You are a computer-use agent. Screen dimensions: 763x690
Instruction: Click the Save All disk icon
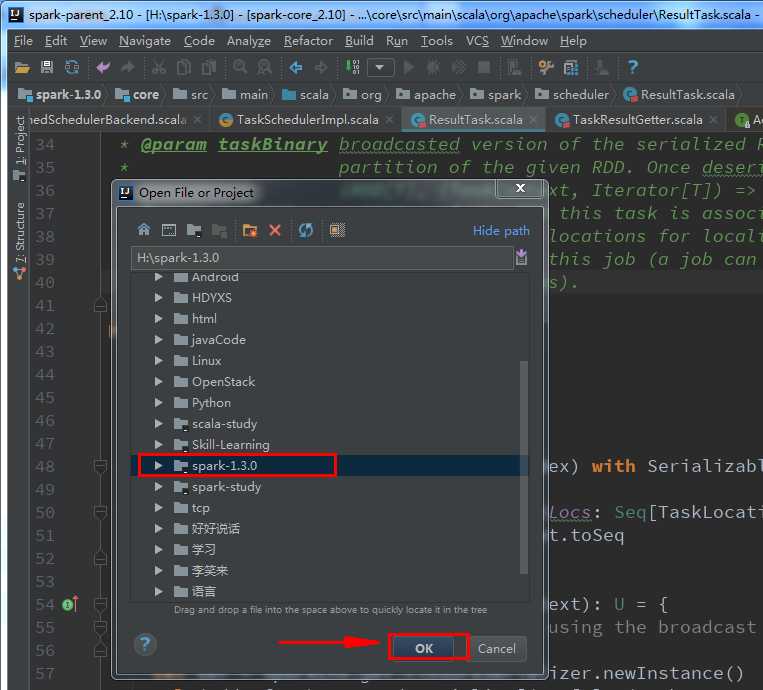coord(47,67)
